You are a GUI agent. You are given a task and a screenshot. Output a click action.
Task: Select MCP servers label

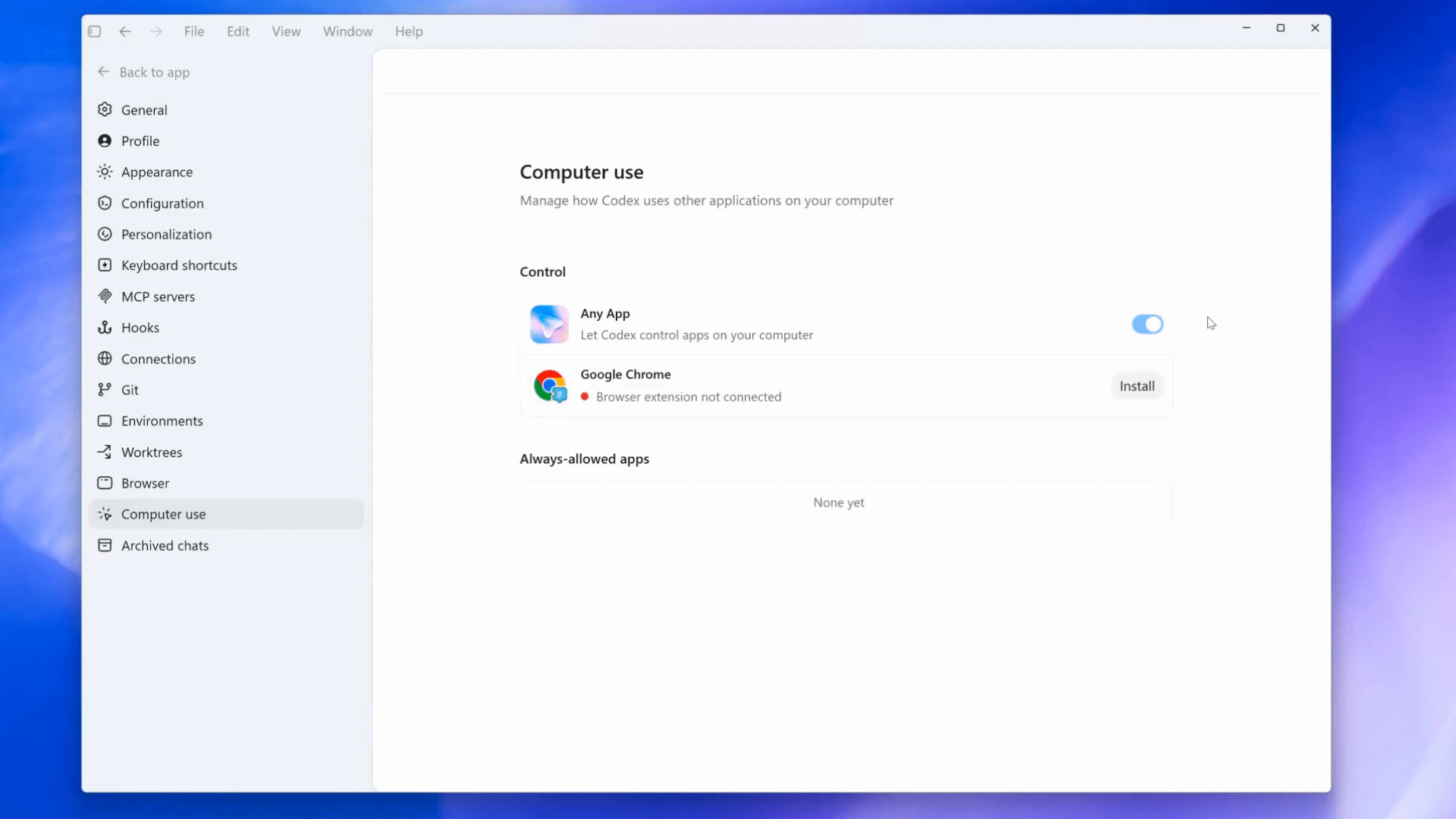coord(158,297)
